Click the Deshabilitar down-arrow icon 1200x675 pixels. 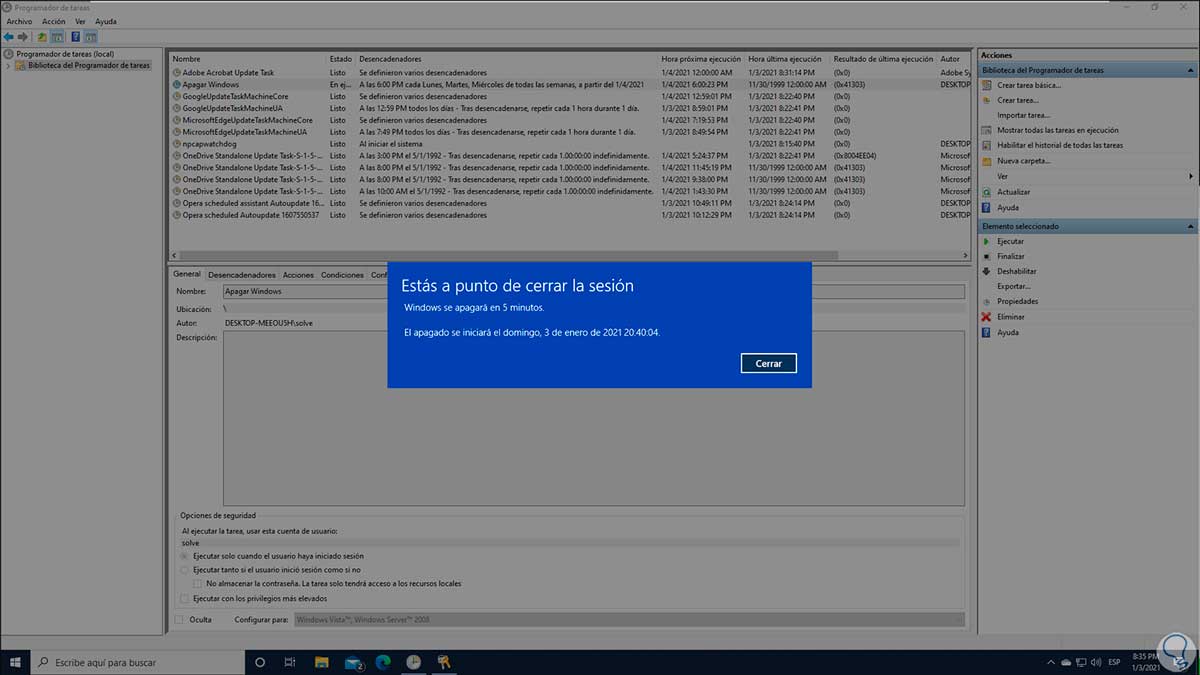[987, 271]
